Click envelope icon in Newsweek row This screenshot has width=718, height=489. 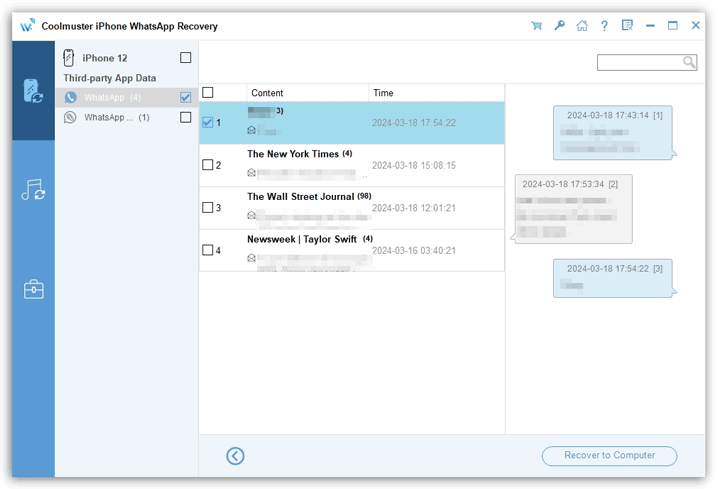point(251,258)
